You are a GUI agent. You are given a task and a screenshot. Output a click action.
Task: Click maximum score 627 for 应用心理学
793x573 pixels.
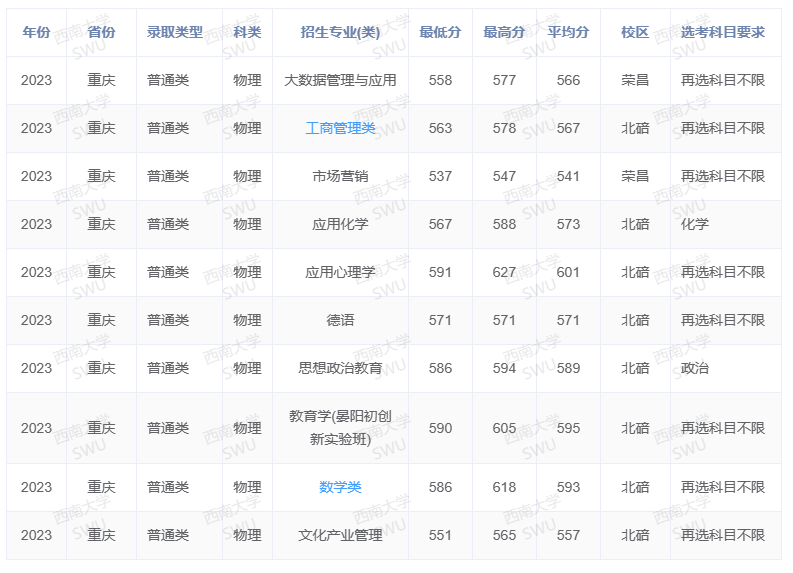504,272
